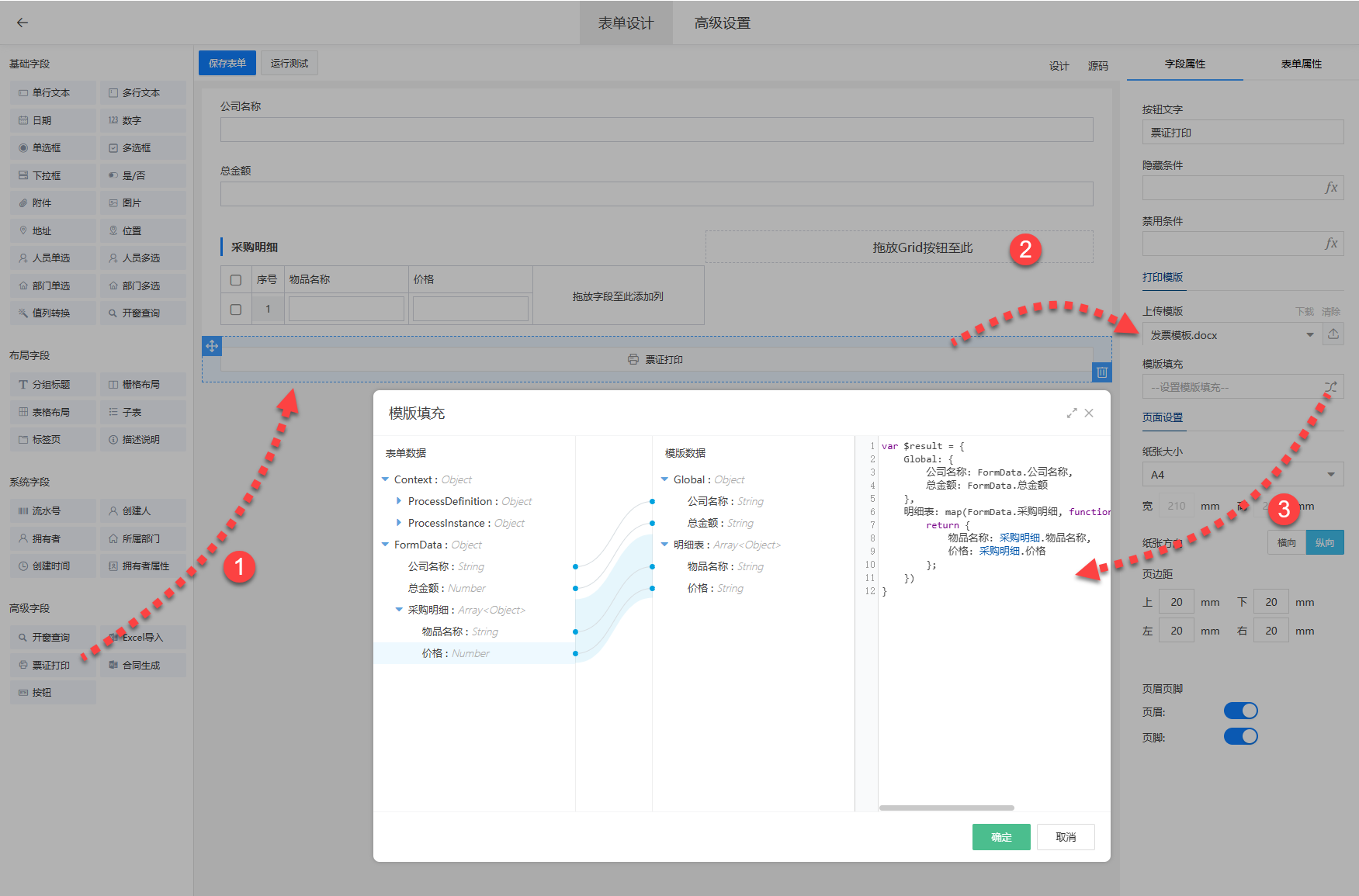The height and width of the screenshot is (896, 1359).
Task: Switch to the 高级设置 tab
Action: [722, 23]
